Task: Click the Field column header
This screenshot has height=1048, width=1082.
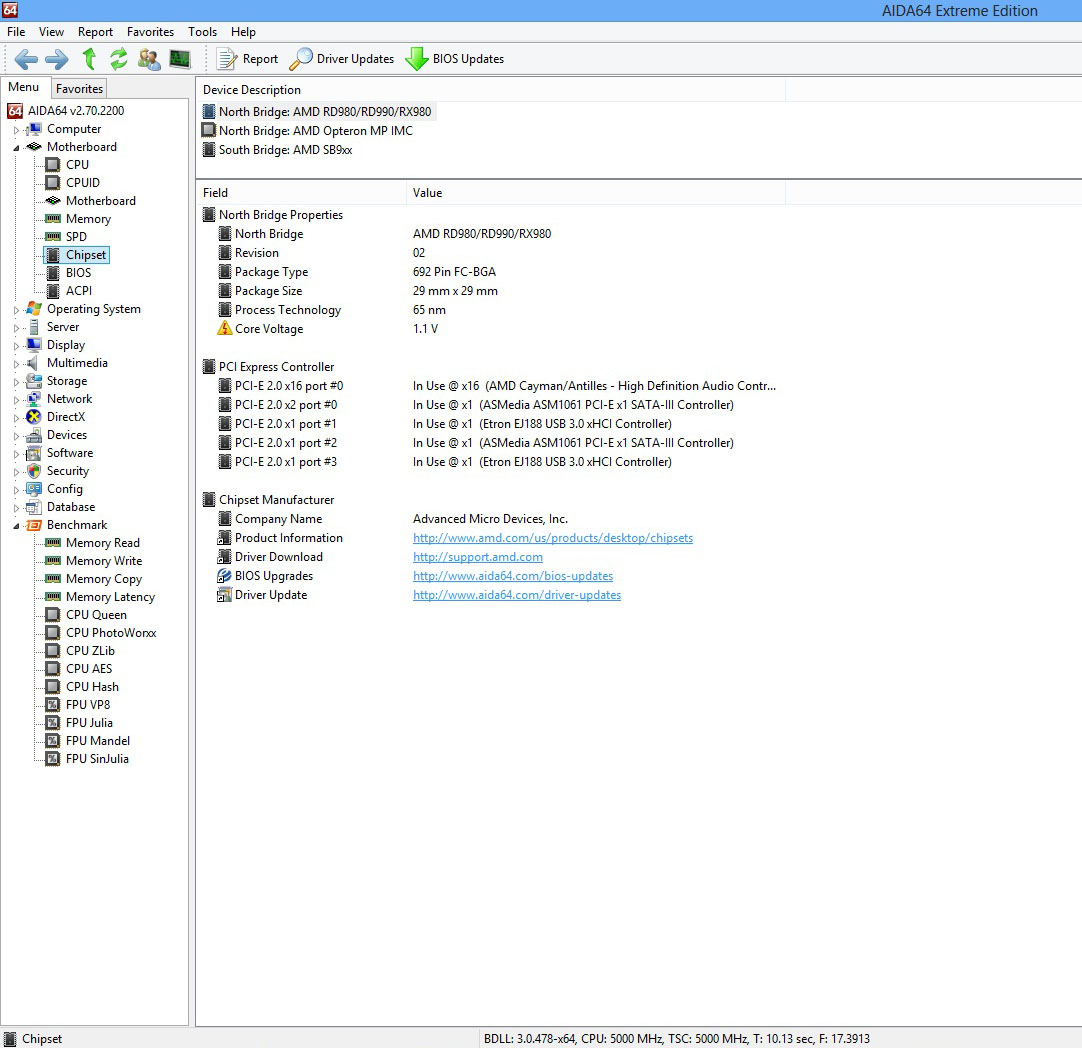Action: (x=302, y=193)
